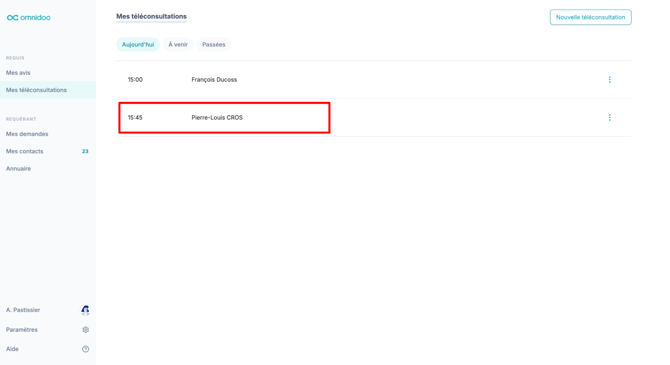Select the Aujourd'hui tab
This screenshot has width=670, height=365.
(x=138, y=44)
